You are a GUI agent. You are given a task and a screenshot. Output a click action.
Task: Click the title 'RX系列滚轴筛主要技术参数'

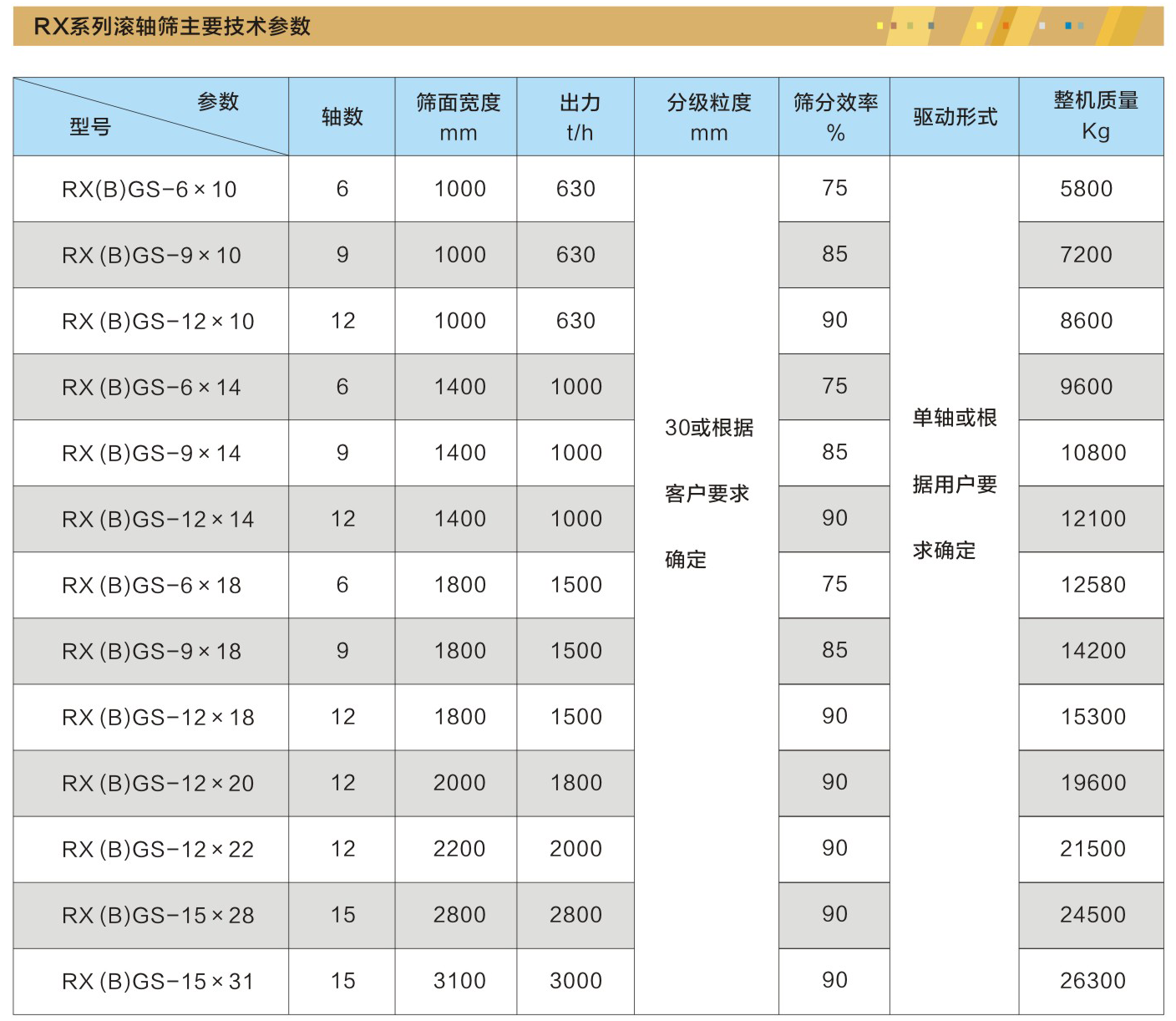click(172, 27)
